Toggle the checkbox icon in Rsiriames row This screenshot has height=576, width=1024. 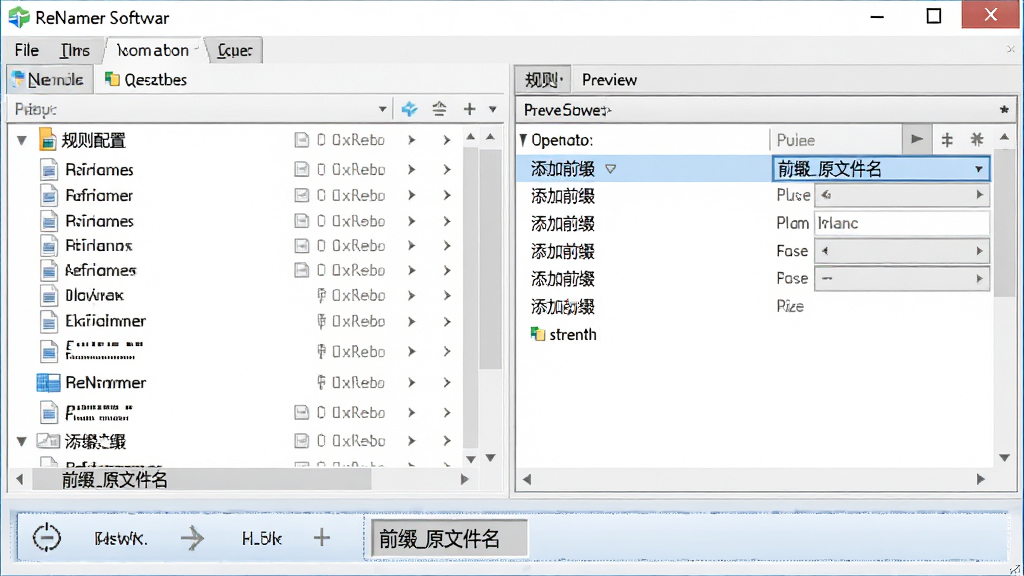(x=301, y=221)
